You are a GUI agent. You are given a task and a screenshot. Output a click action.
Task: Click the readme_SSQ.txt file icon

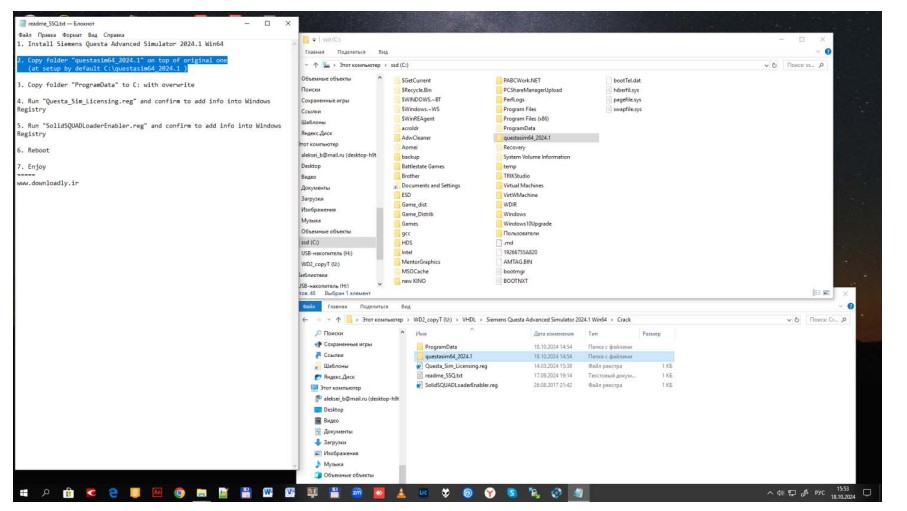pos(419,375)
